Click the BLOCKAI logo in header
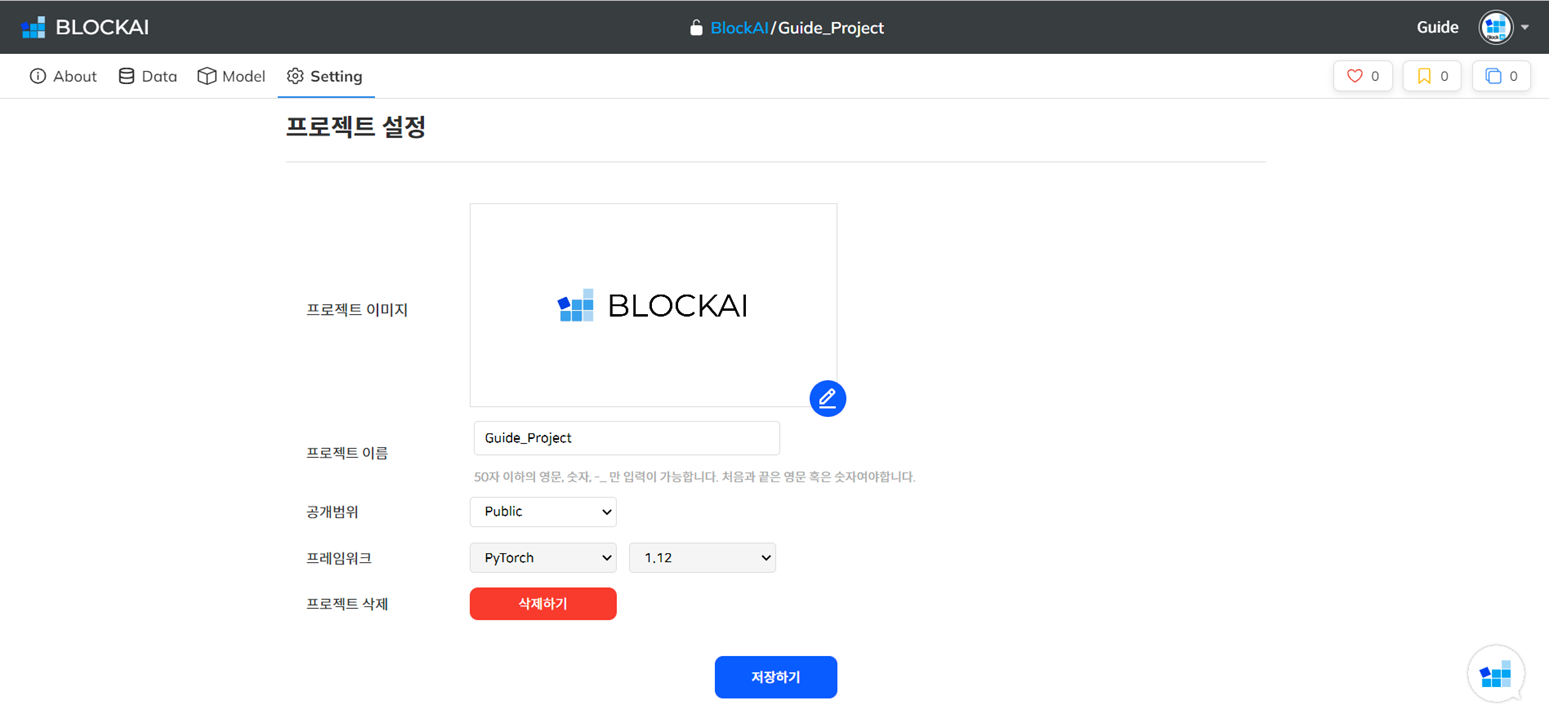Image resolution: width=1549 pixels, height=727 pixels. coord(85,27)
